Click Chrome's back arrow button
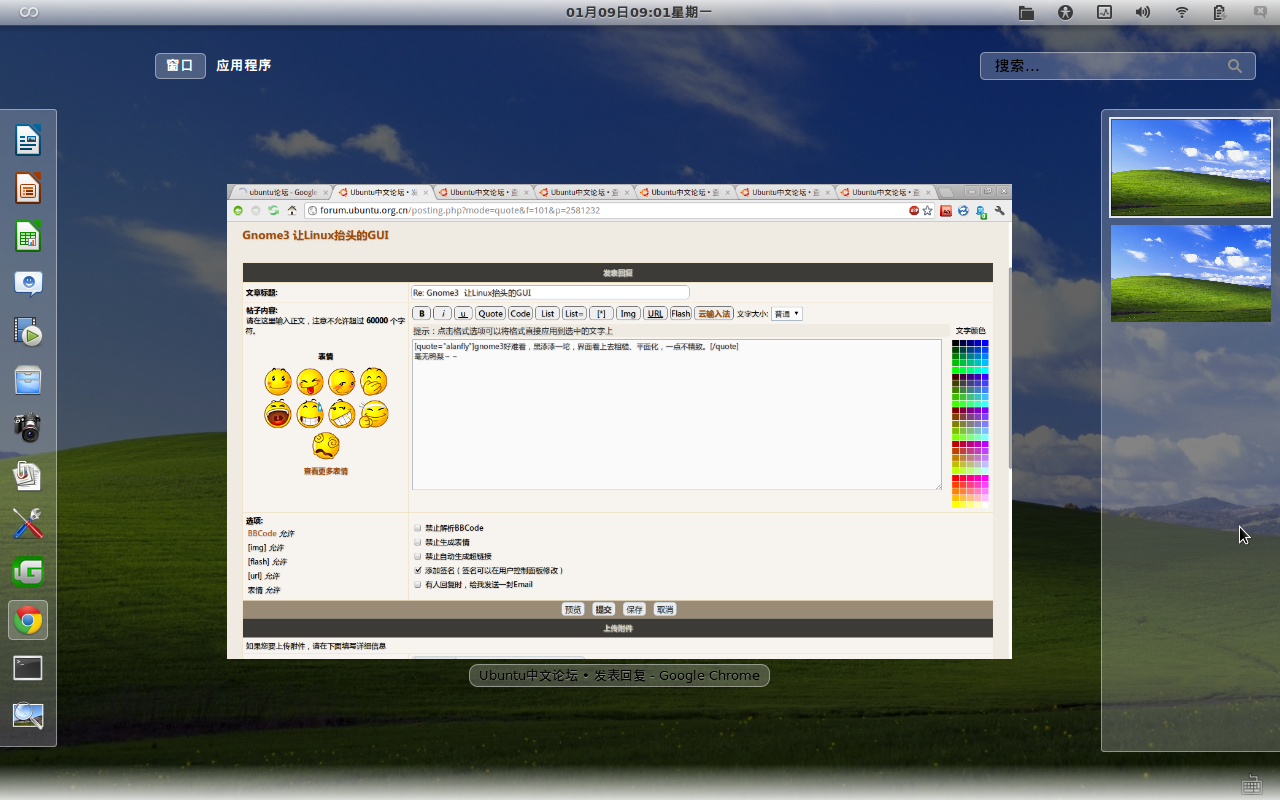Image resolution: width=1280 pixels, height=800 pixels. pyautogui.click(x=238, y=211)
